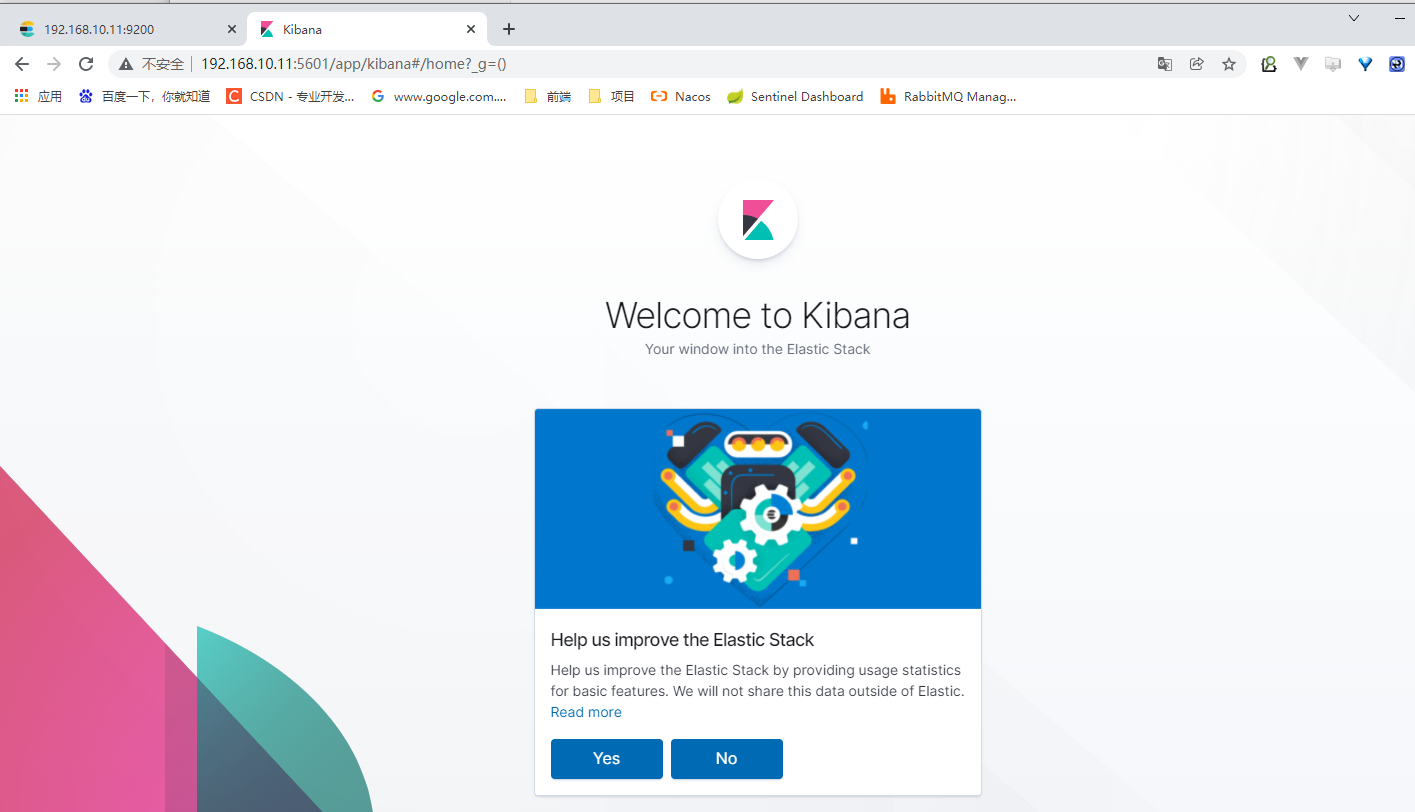Close the 192.168.10.11:9200 tab
The image size is (1415, 812).
pyautogui.click(x=232, y=29)
